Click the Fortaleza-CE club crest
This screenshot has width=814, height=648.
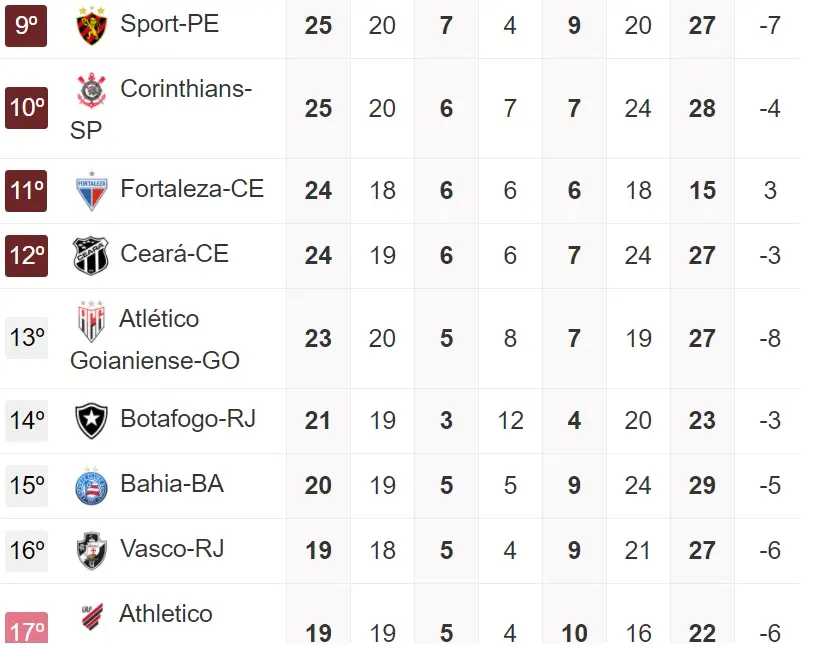(x=92, y=190)
